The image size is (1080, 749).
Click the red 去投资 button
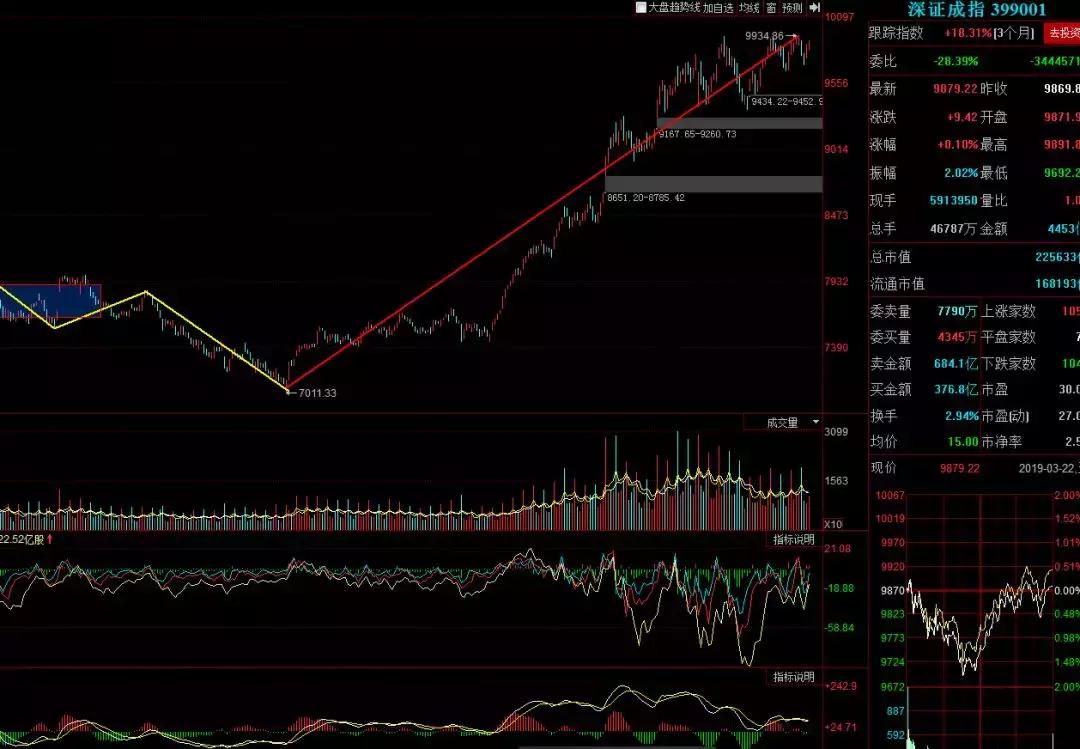(x=1063, y=32)
